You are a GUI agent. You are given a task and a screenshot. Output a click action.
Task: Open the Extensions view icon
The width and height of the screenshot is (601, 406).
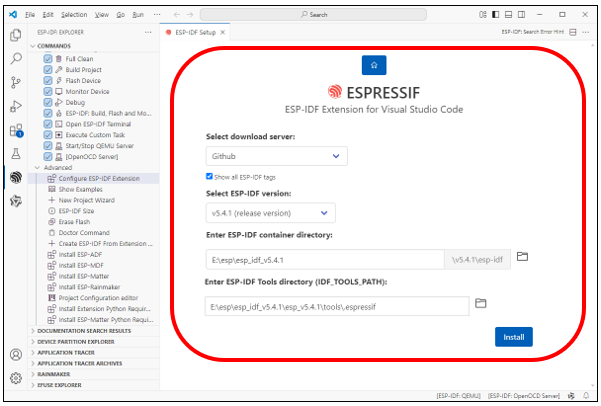pos(16,131)
